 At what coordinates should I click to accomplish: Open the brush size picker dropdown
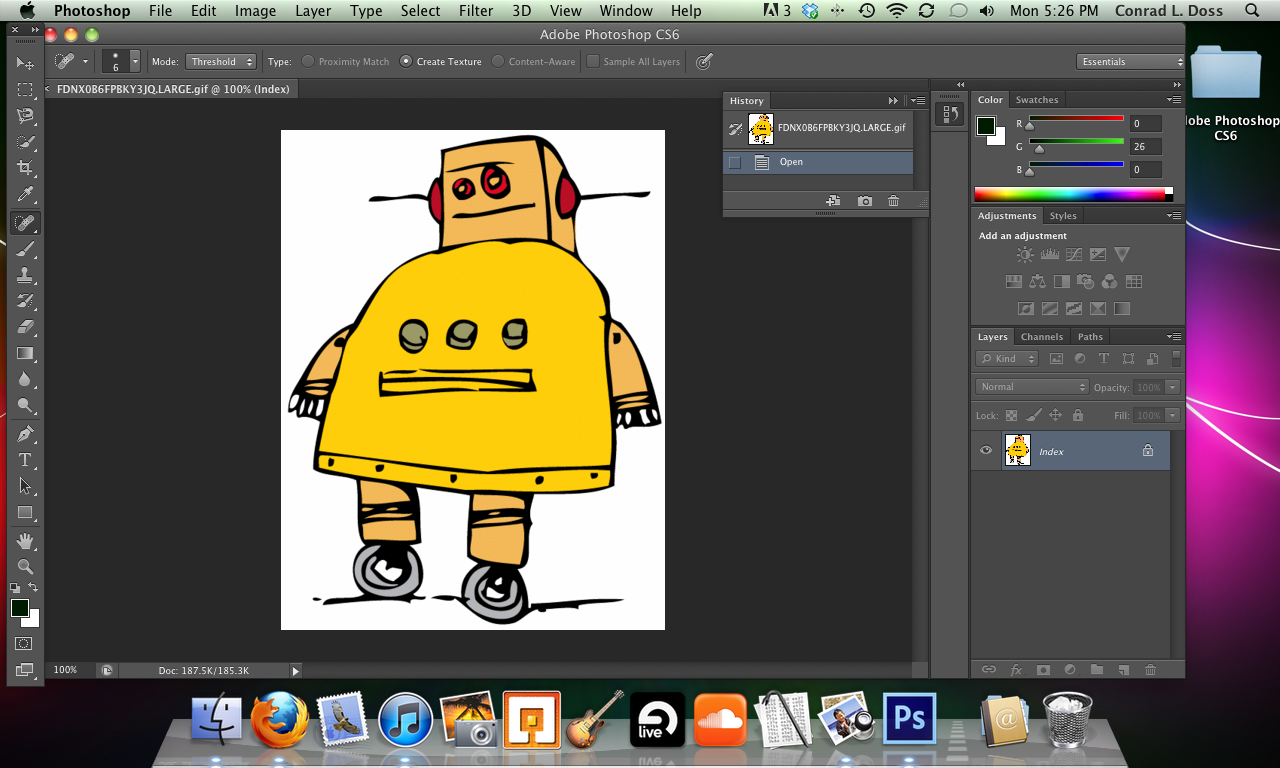pos(135,62)
